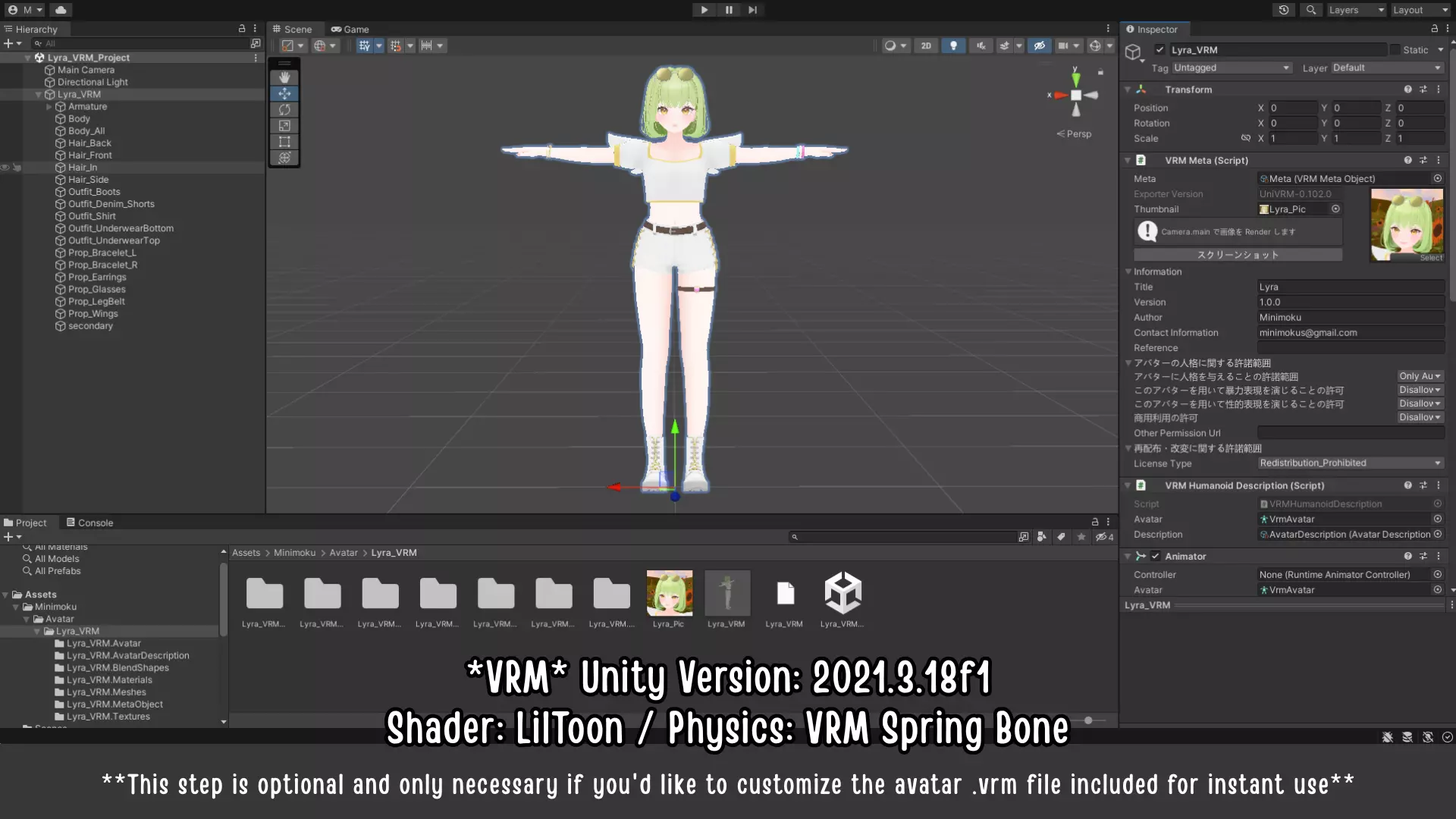The image size is (1456, 819).
Task: Select the Project tab
Action: pos(26,522)
